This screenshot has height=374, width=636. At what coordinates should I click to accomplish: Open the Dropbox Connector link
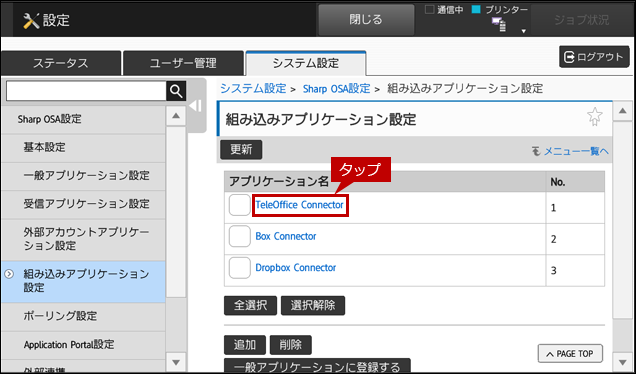(x=295, y=268)
